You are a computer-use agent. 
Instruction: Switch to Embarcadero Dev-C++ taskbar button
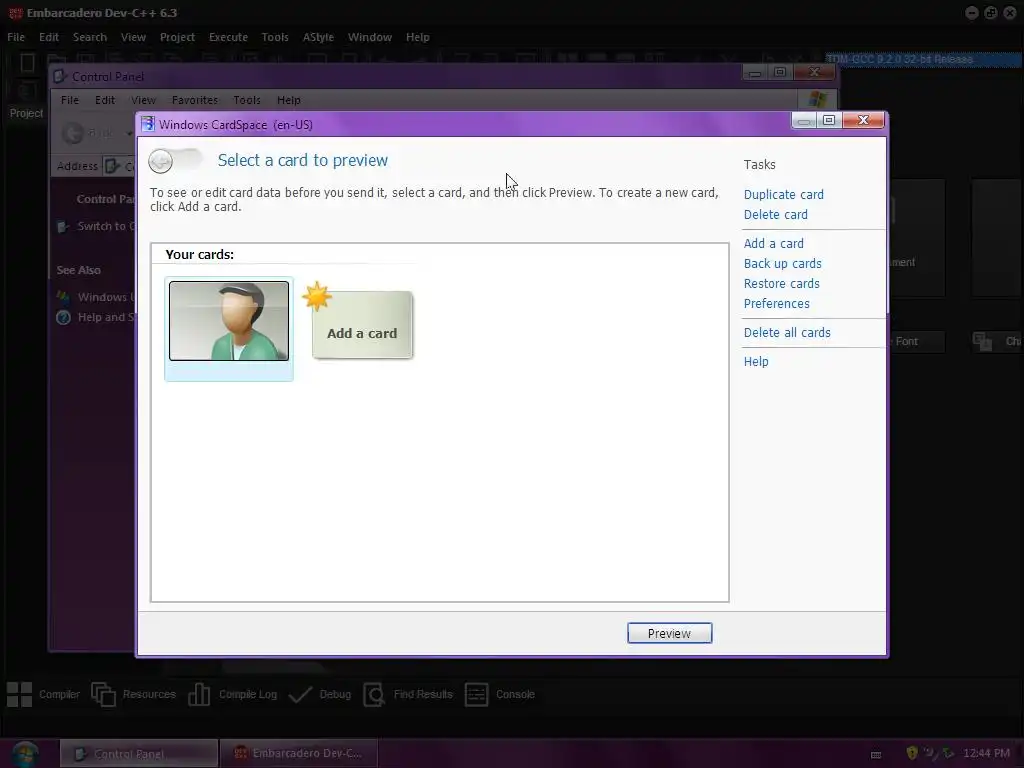[x=299, y=754]
